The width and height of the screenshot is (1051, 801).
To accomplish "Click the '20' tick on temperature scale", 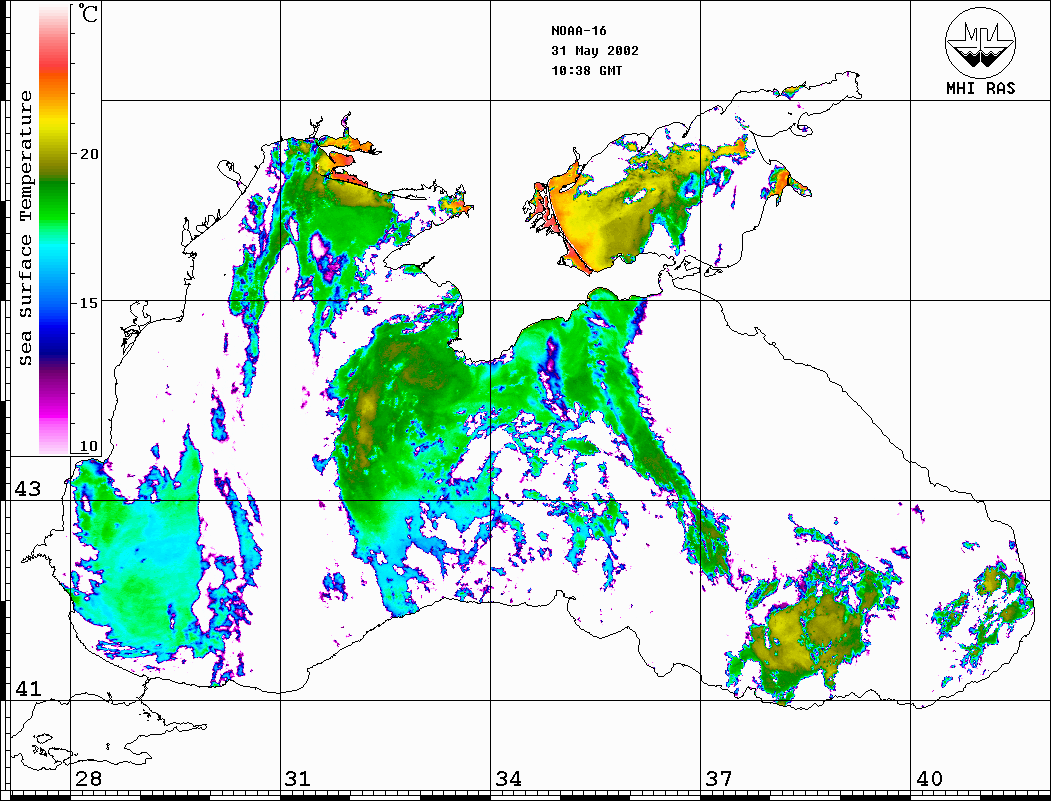I will 88,154.
